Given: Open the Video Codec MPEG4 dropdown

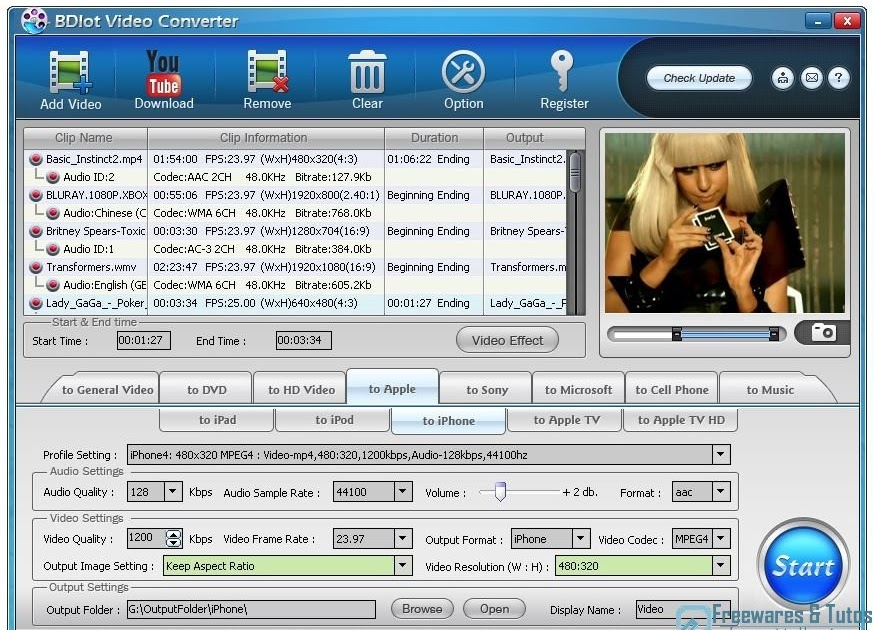Looking at the screenshot, I should click(x=721, y=539).
